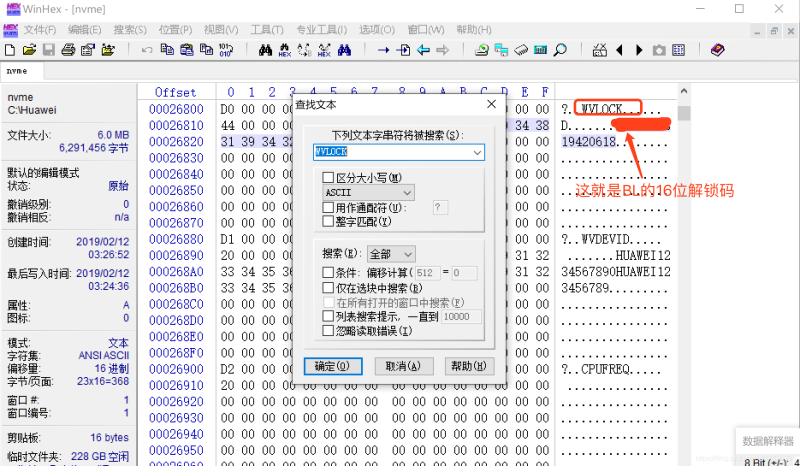Image resolution: width=800 pixels, height=466 pixels.
Task: Click the WVDEVID ASCII text
Action: click(606, 239)
